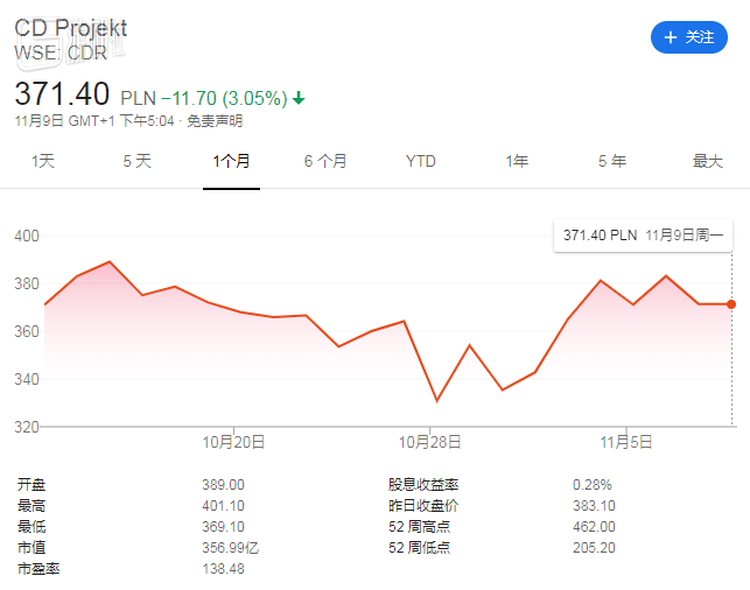Click the 市盈率 value 138.48
750x590 pixels.
point(223,568)
